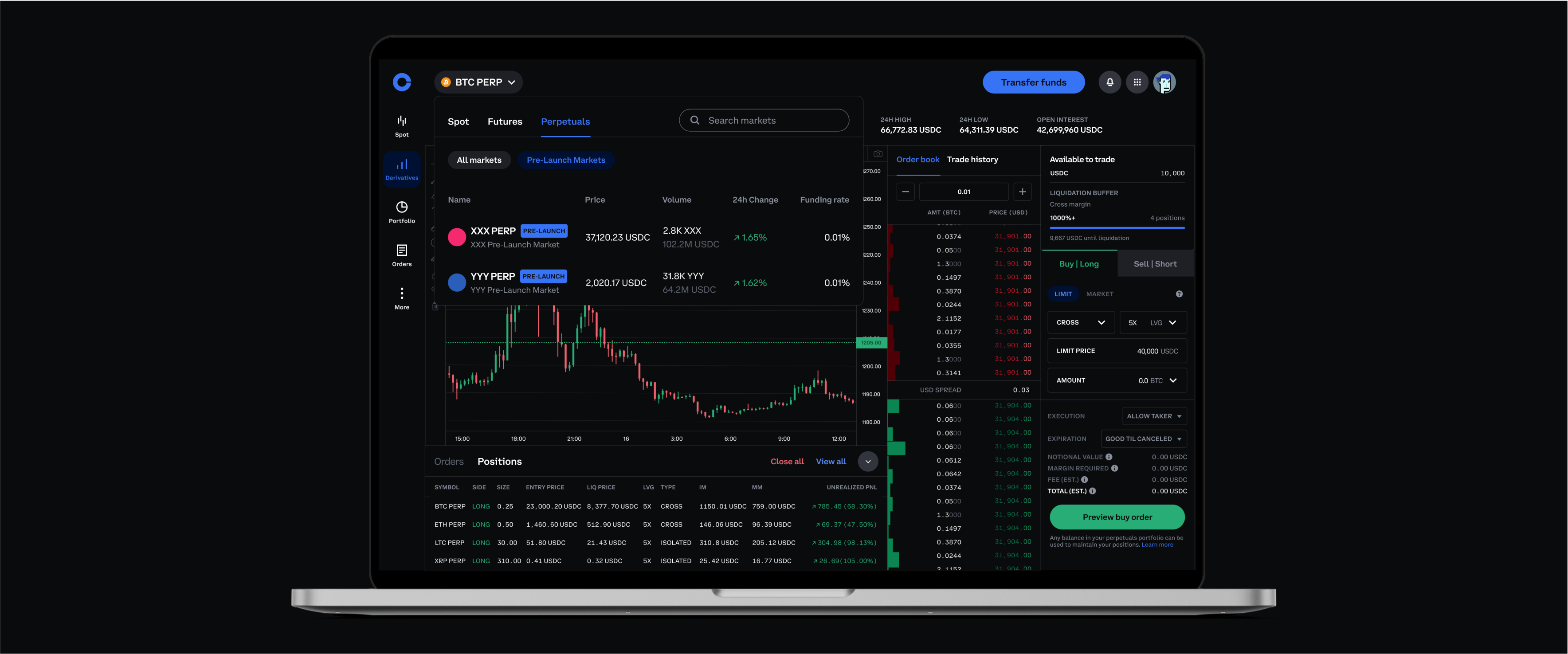The height and width of the screenshot is (654, 1568).
Task: Click the Preview buy order button
Action: click(x=1117, y=517)
